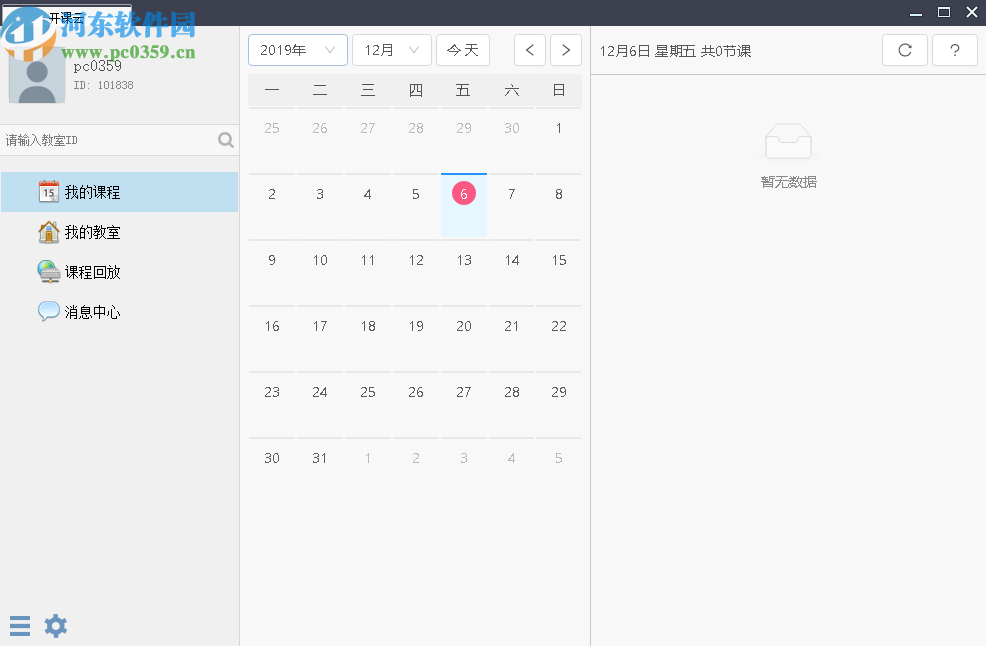This screenshot has height=646, width=986.
Task: Go to previous month arrow
Action: [529, 50]
